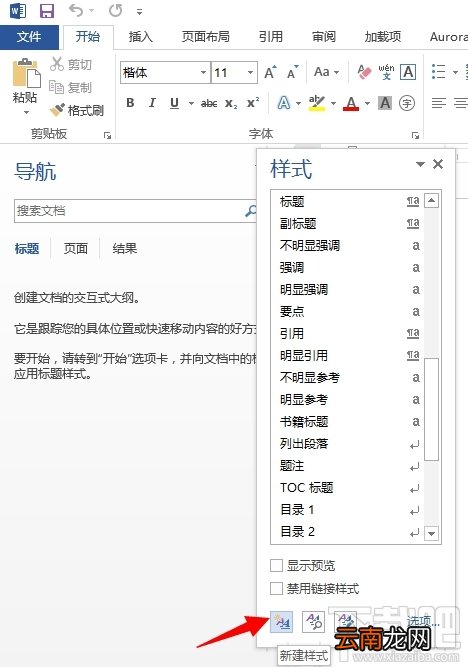
Task: Click the Enclose Characters (字) icon
Action: tap(407, 103)
